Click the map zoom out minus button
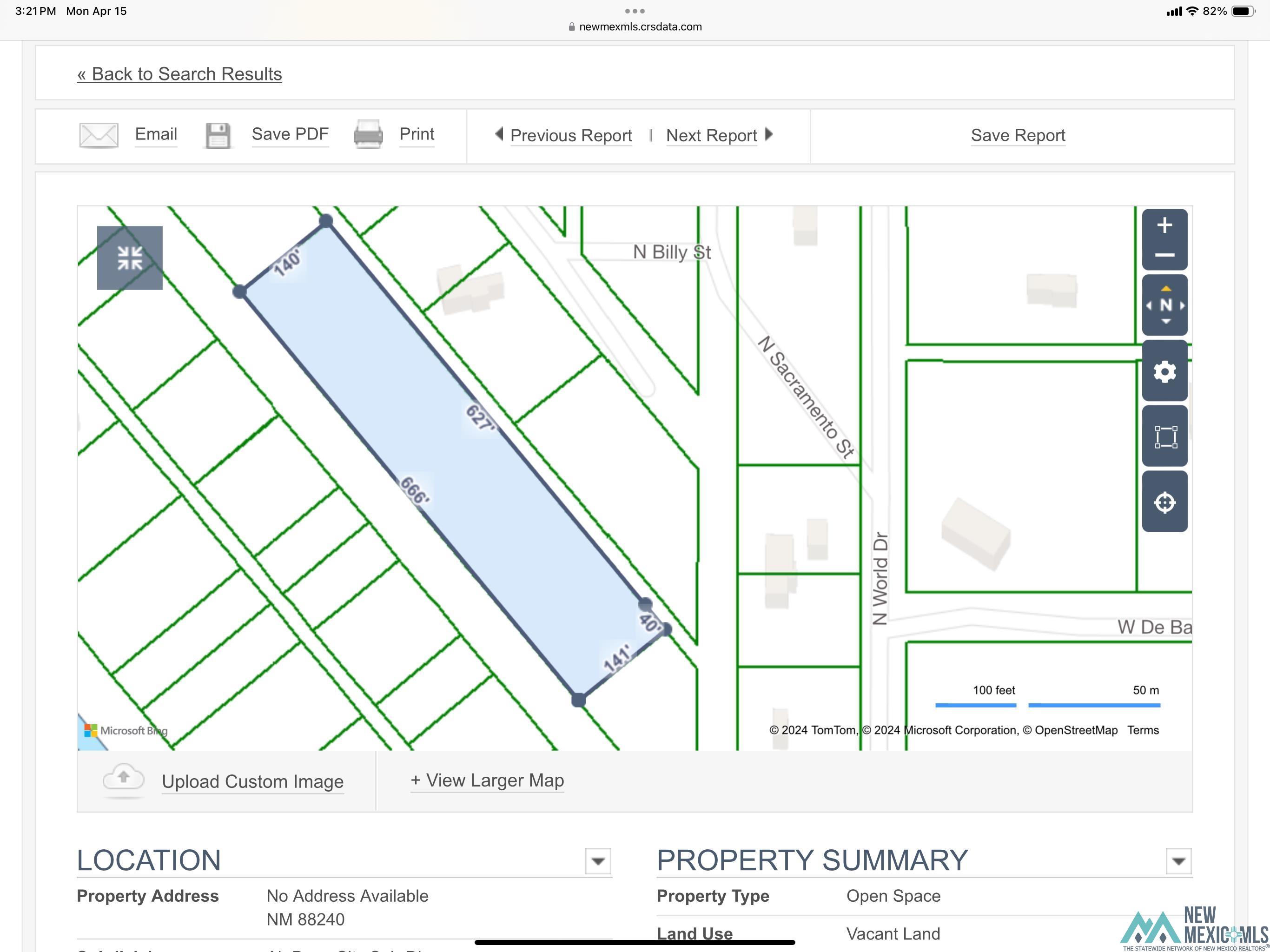Image resolution: width=1270 pixels, height=952 pixels. (x=1164, y=255)
